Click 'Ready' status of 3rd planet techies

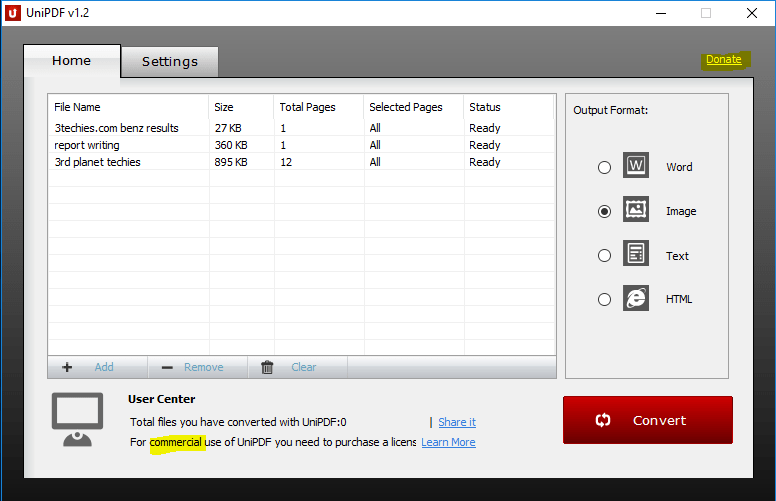pos(485,162)
